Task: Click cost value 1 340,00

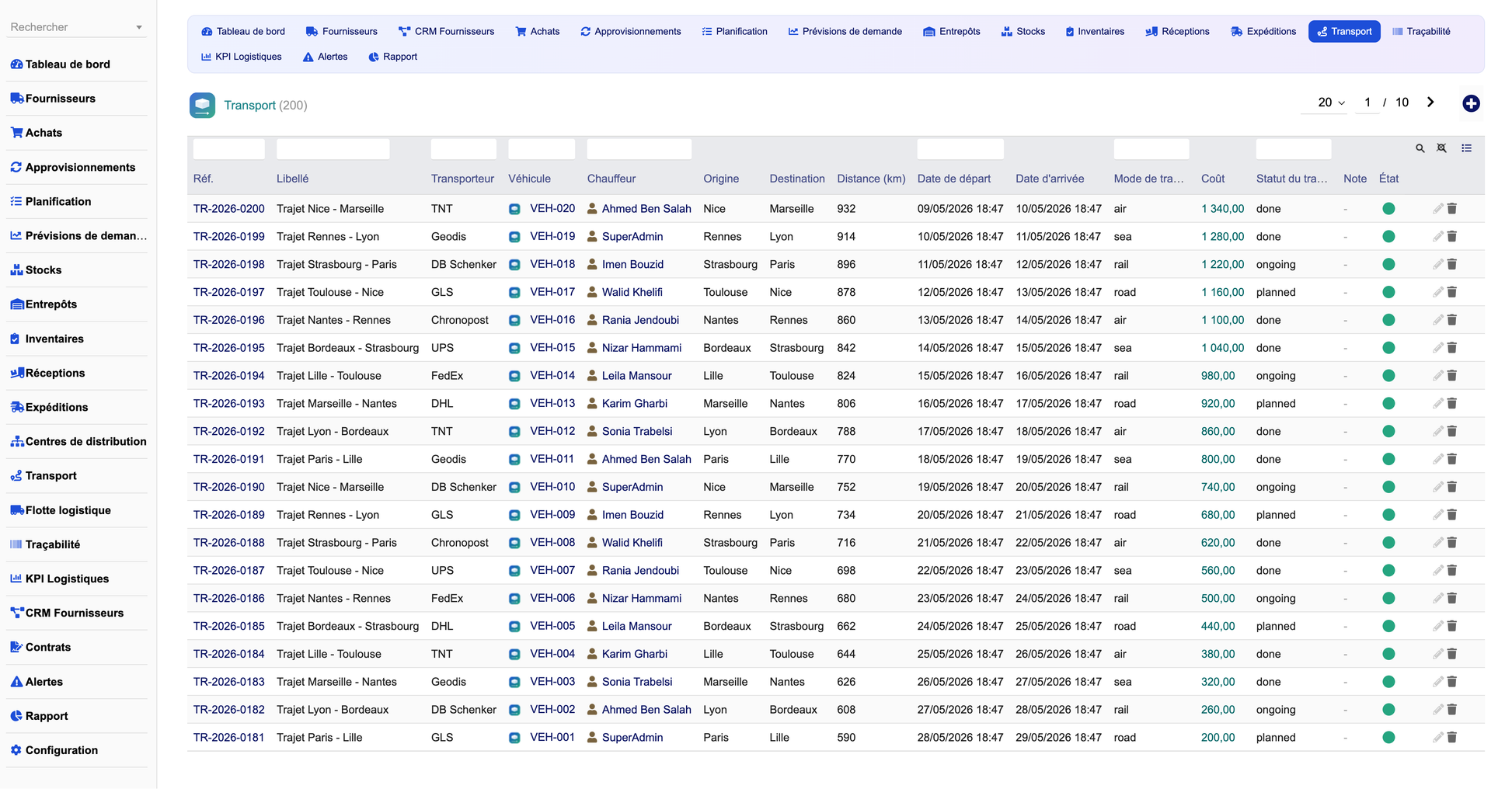Action: (x=1222, y=209)
